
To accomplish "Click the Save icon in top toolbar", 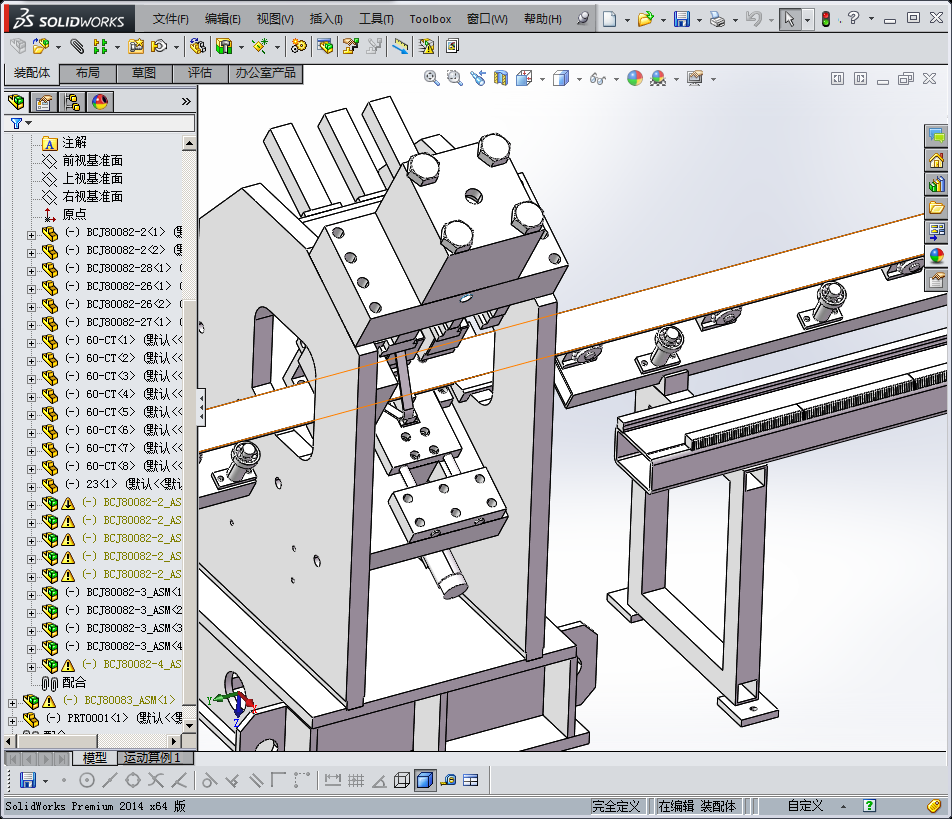I will click(681, 19).
